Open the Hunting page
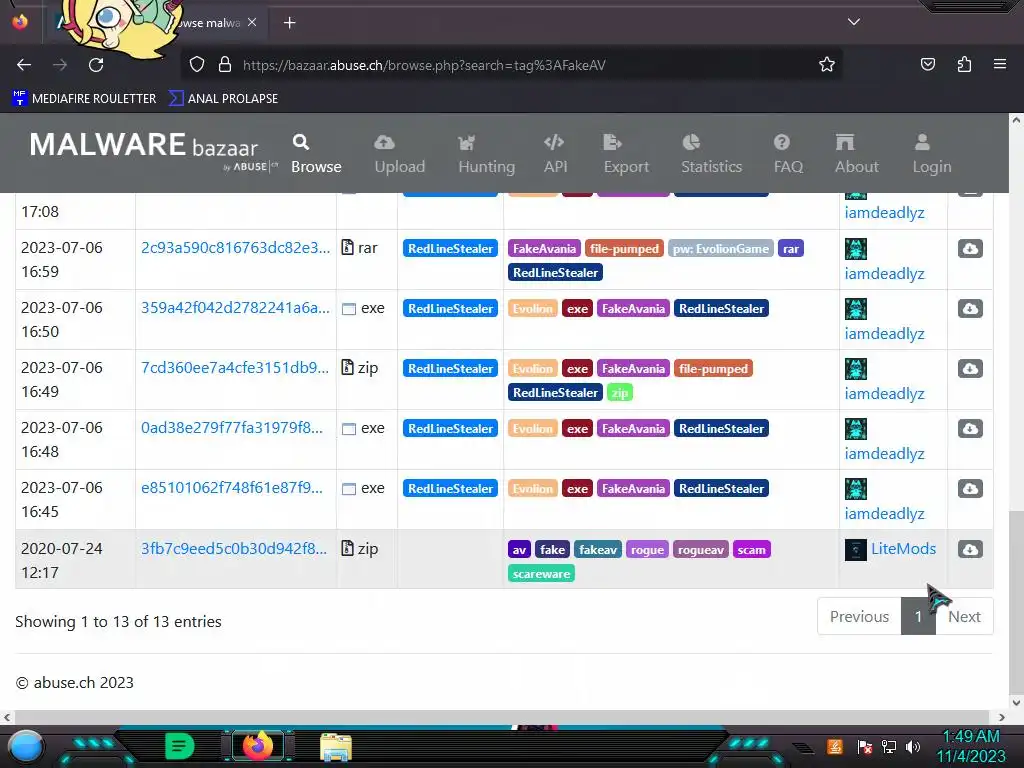 [487, 154]
